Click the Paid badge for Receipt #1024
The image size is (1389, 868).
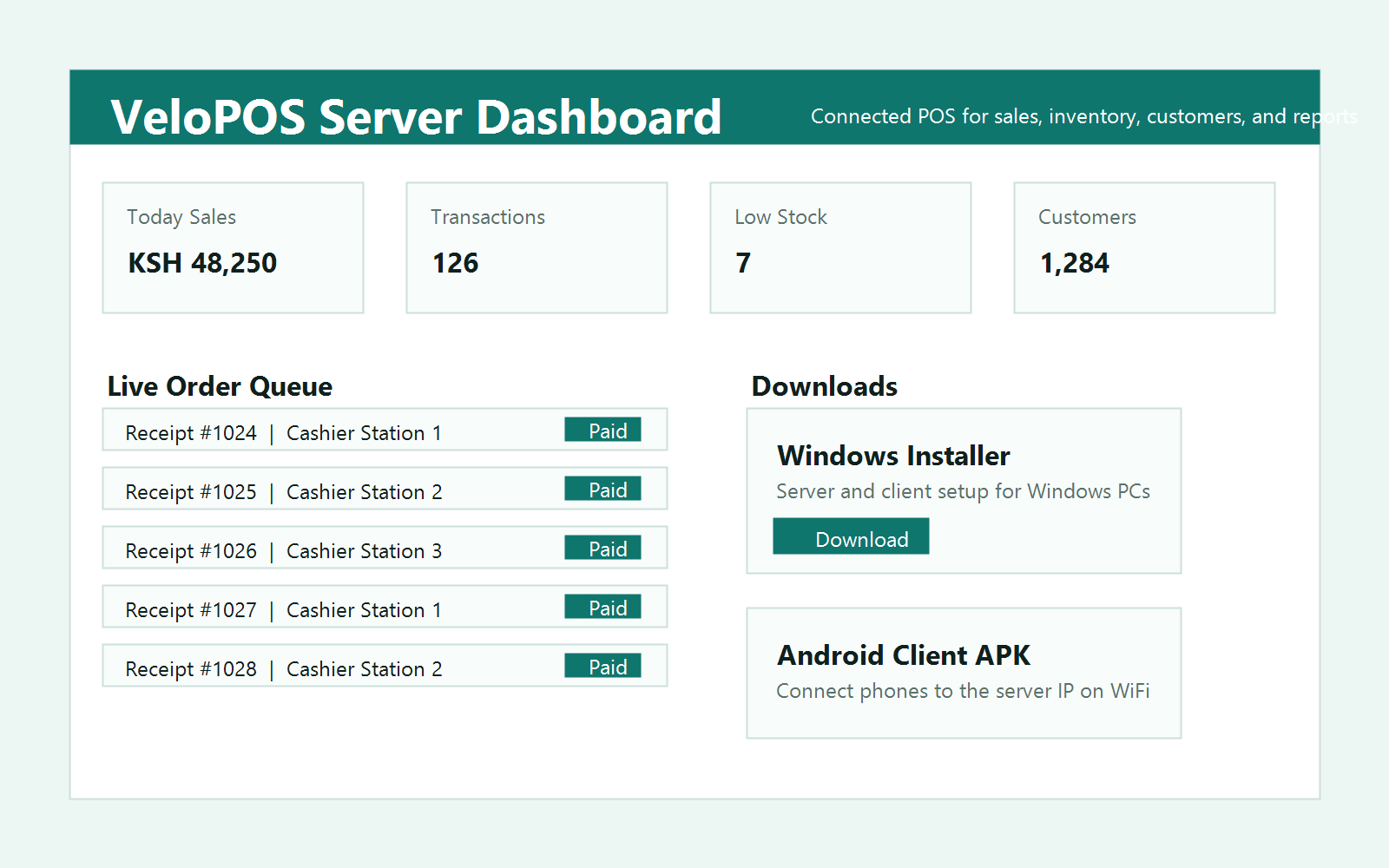(602, 430)
